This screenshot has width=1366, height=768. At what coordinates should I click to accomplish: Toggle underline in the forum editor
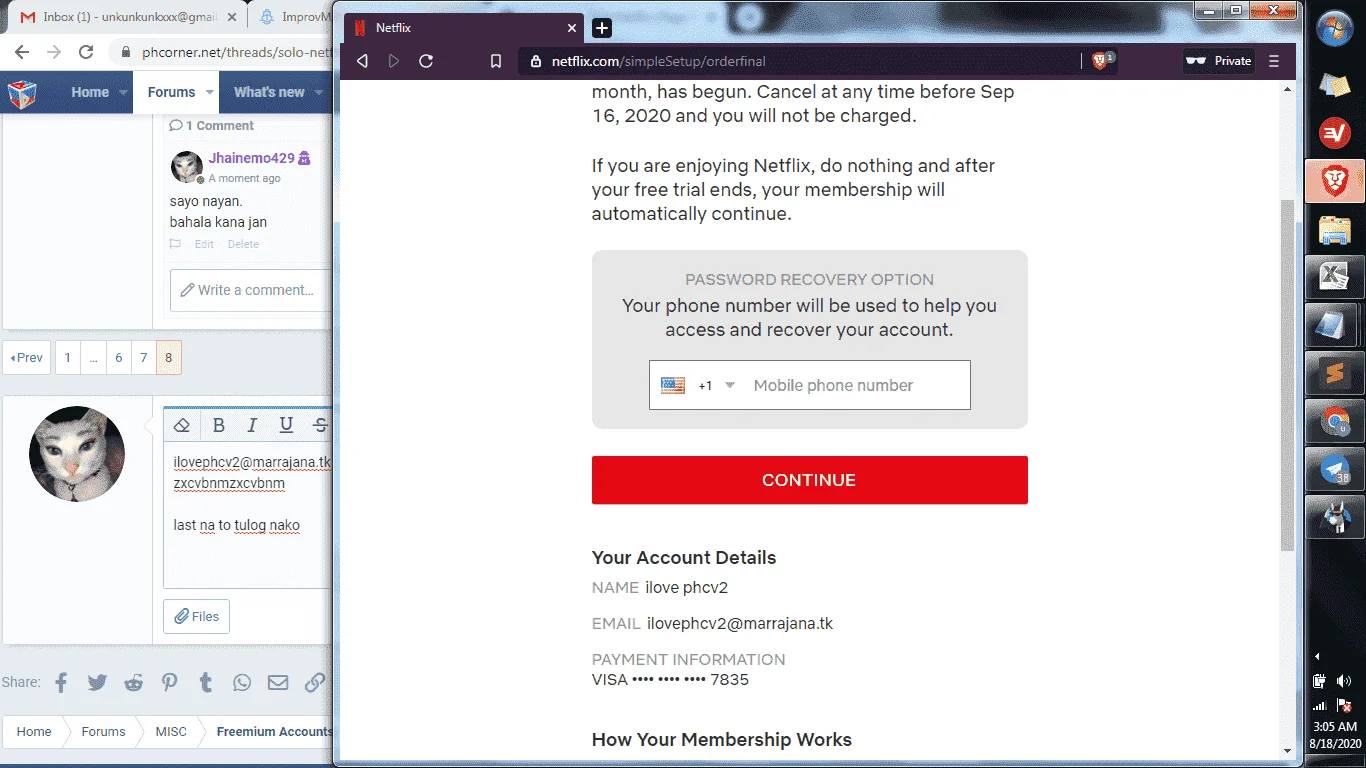click(x=286, y=425)
